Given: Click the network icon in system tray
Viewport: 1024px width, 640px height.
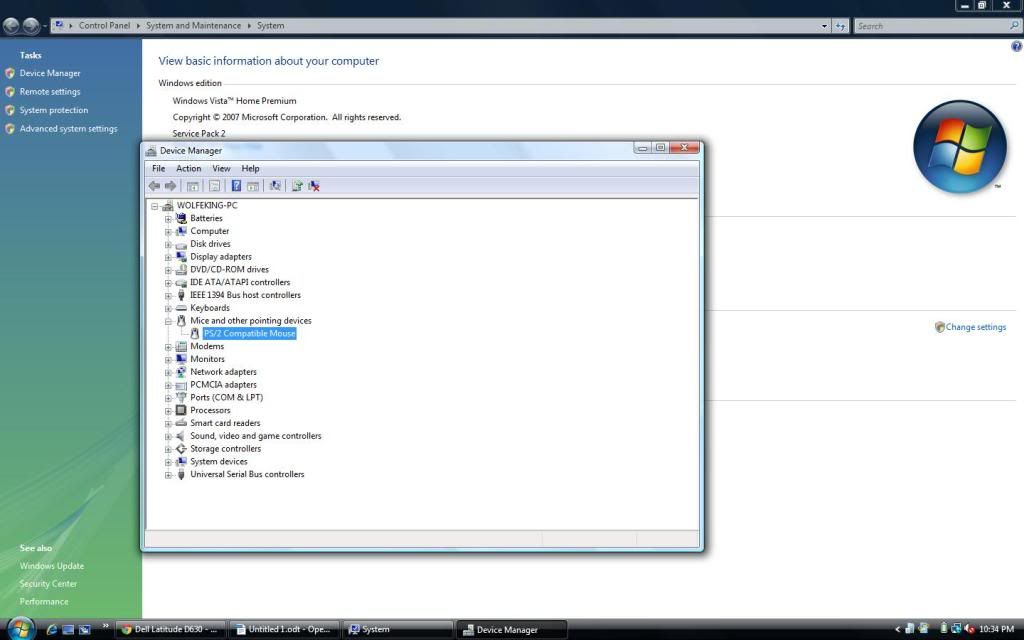Looking at the screenshot, I should [x=956, y=629].
